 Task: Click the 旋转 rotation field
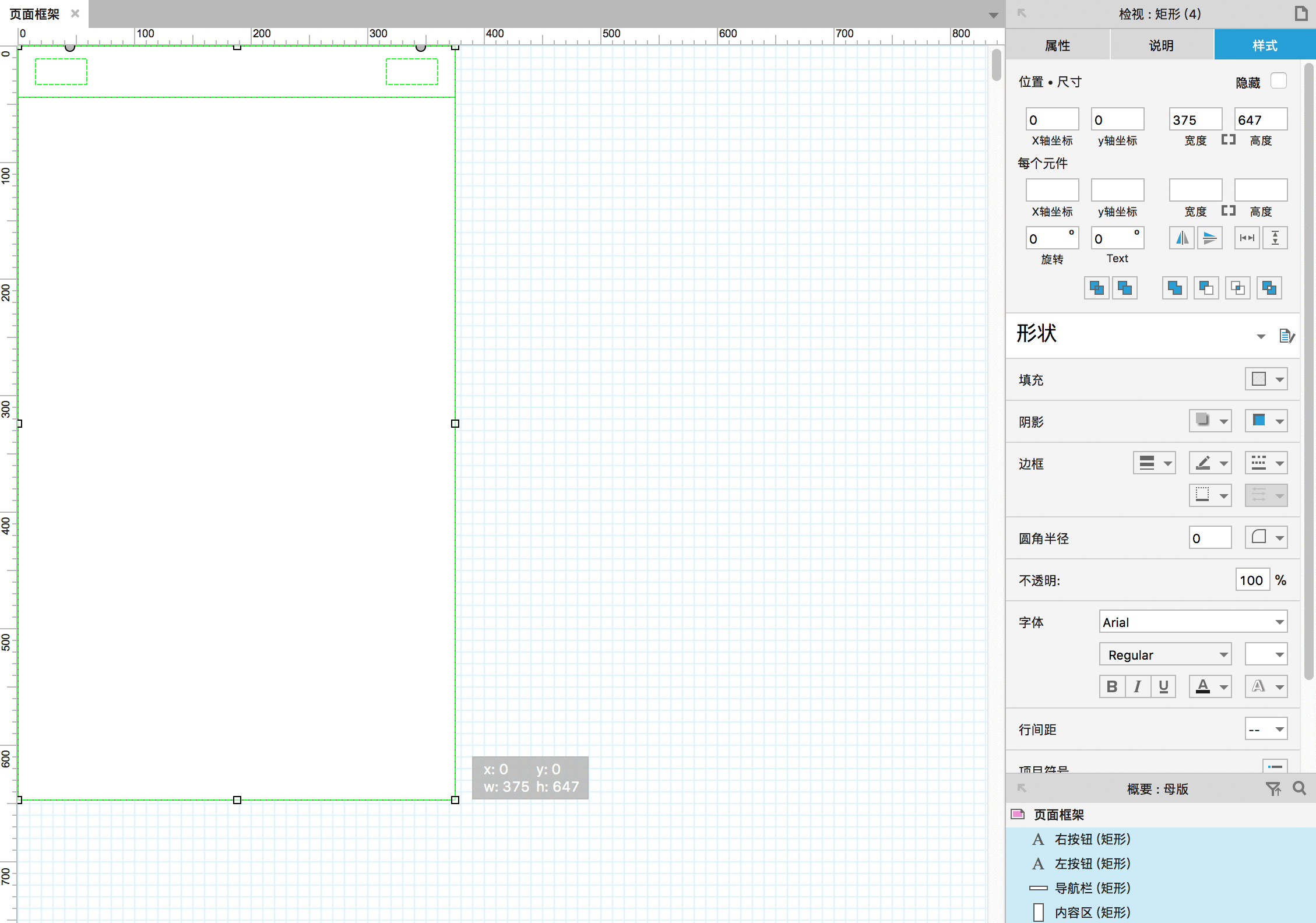(1053, 238)
